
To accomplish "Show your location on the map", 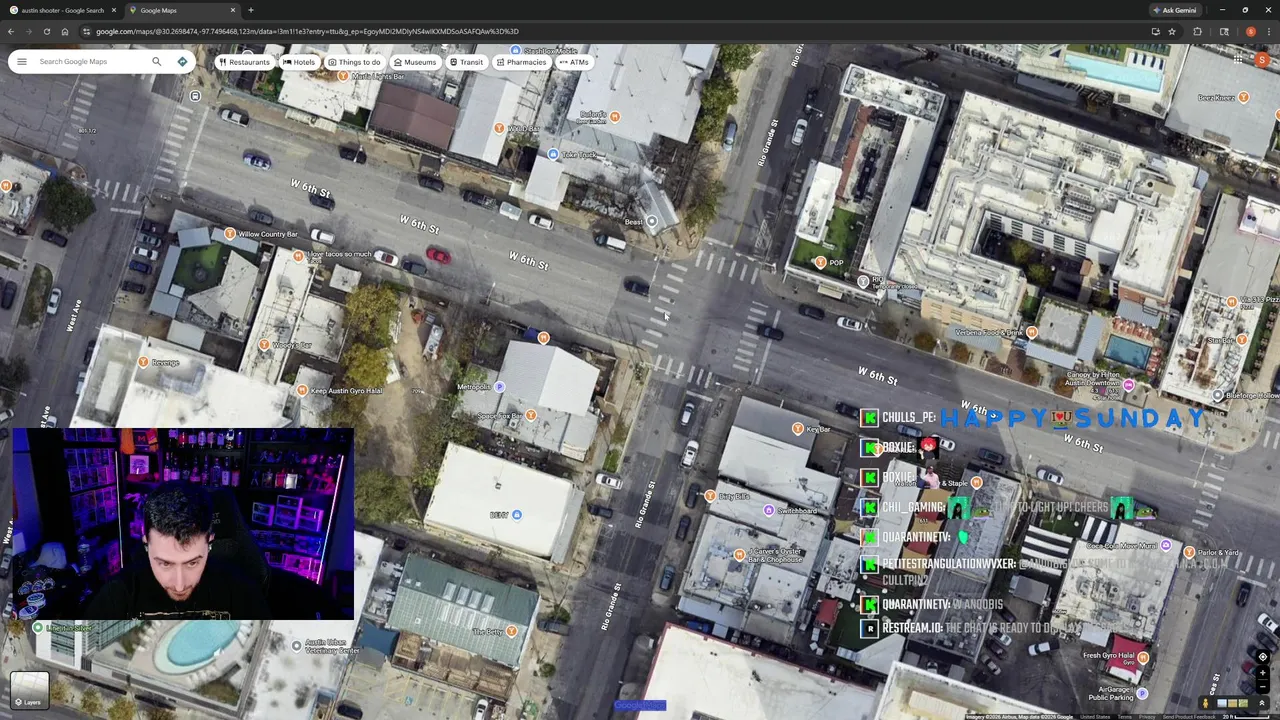I will click(x=1263, y=657).
